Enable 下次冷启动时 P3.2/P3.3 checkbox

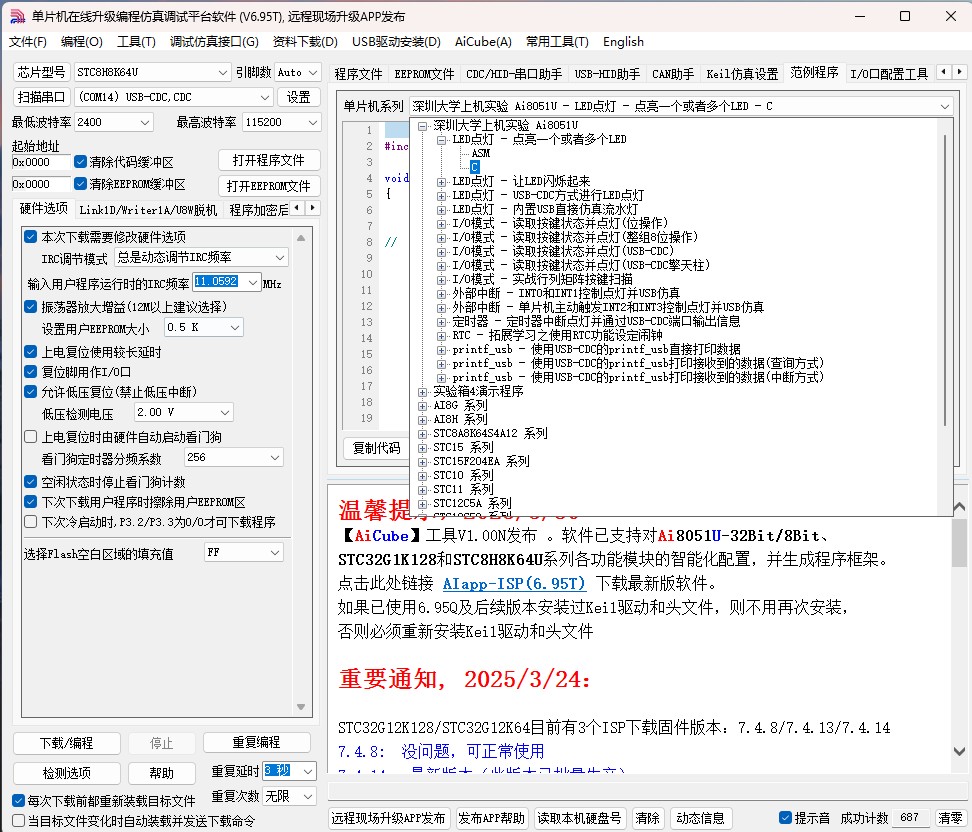coord(30,521)
